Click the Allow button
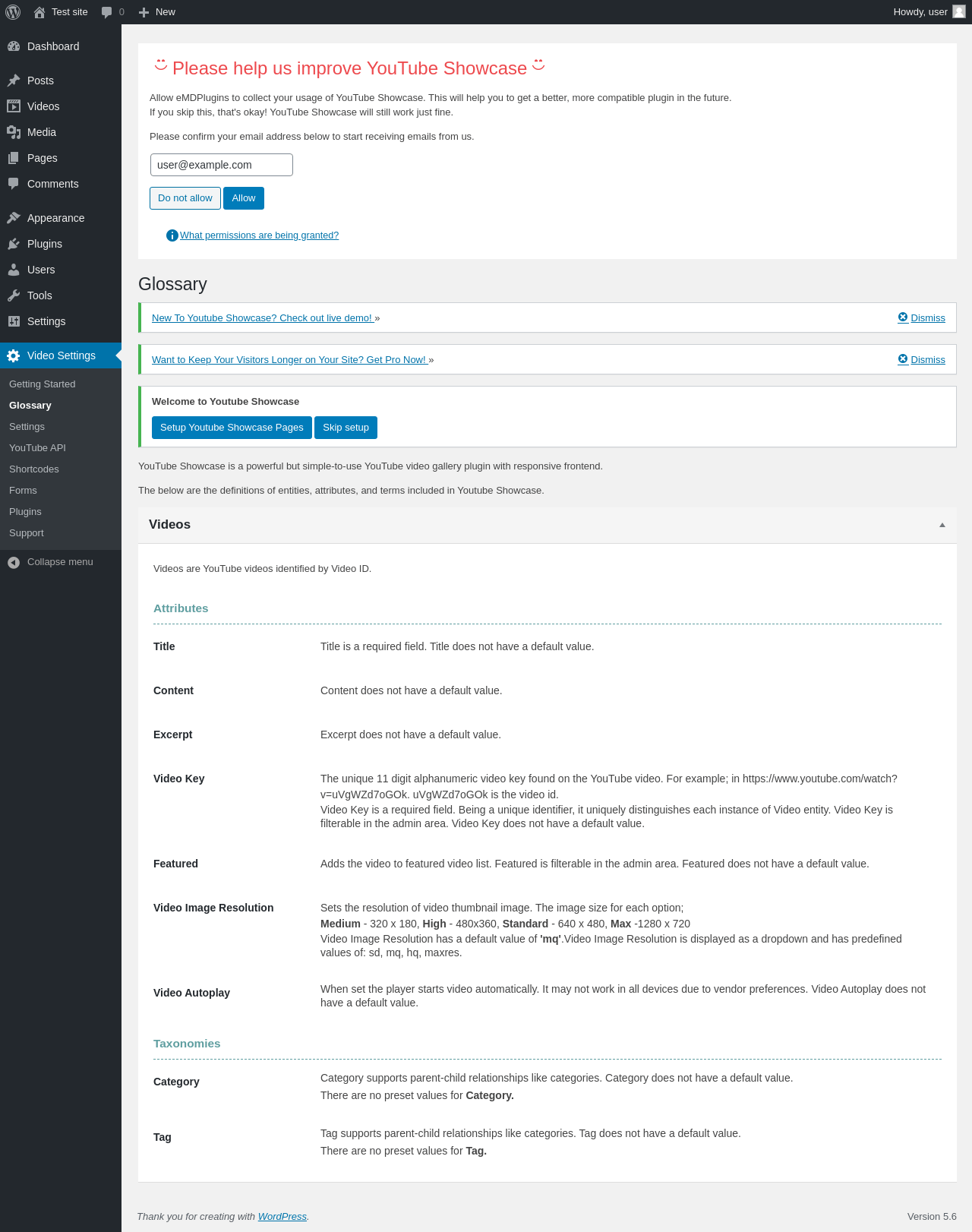972x1232 pixels. (244, 198)
